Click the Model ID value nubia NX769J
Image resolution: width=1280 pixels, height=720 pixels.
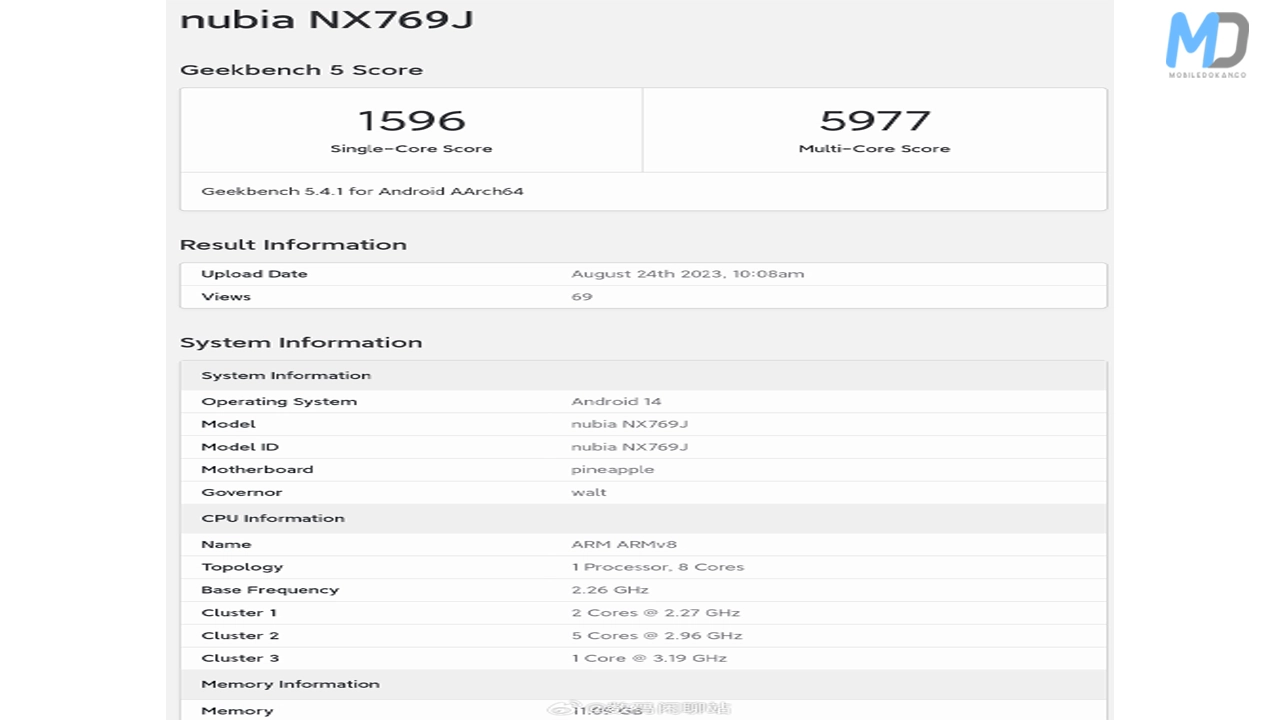click(x=629, y=447)
